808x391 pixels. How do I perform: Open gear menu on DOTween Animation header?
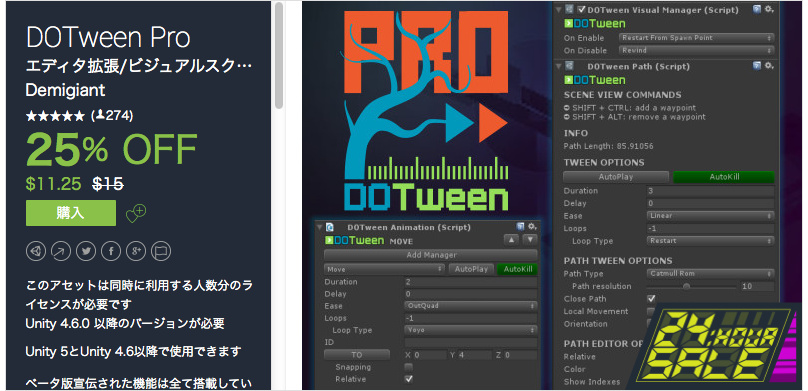click(532, 227)
